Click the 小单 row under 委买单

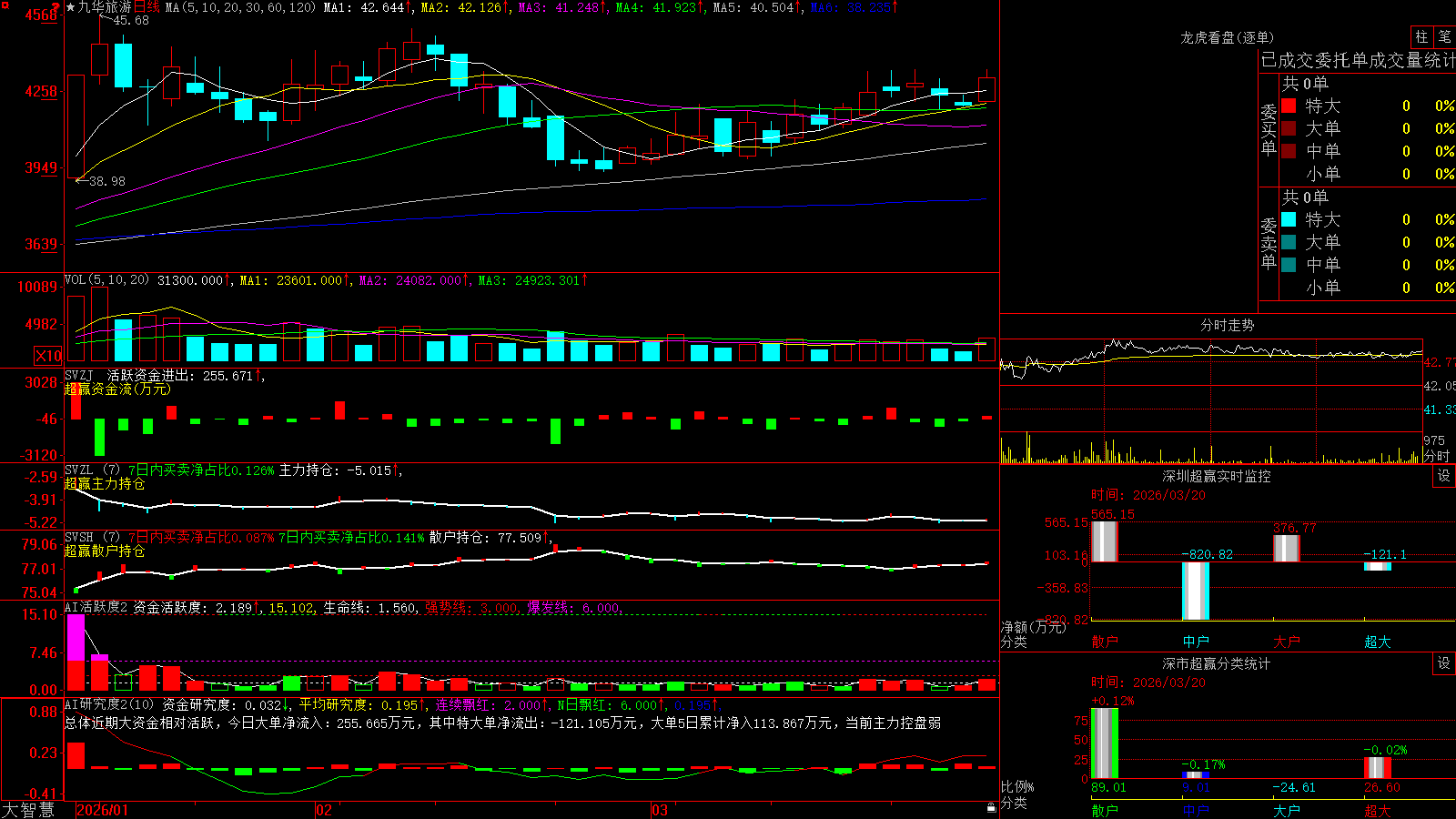click(x=1367, y=174)
